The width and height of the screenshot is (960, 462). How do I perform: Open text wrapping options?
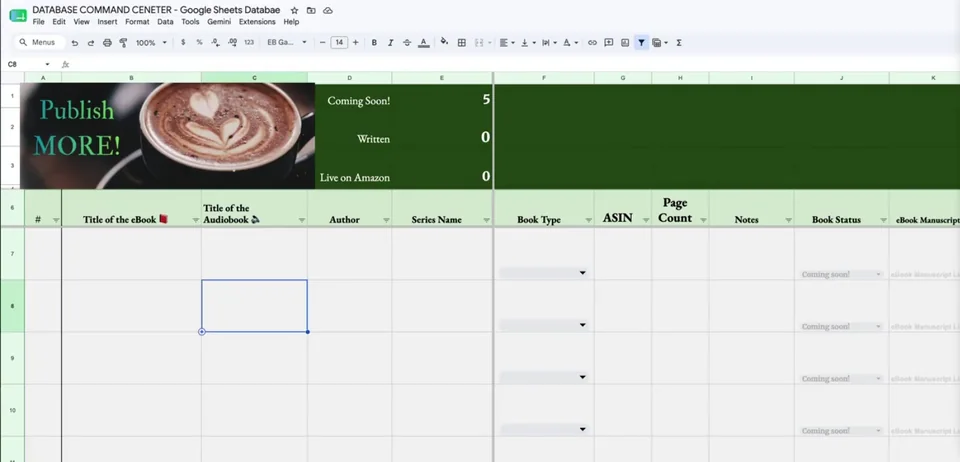(549, 43)
